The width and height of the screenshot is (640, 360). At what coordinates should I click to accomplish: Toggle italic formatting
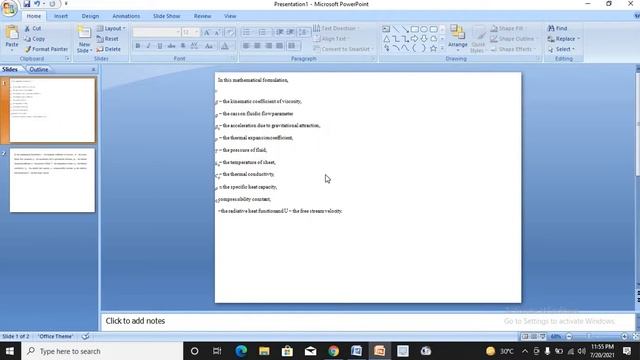149,46
